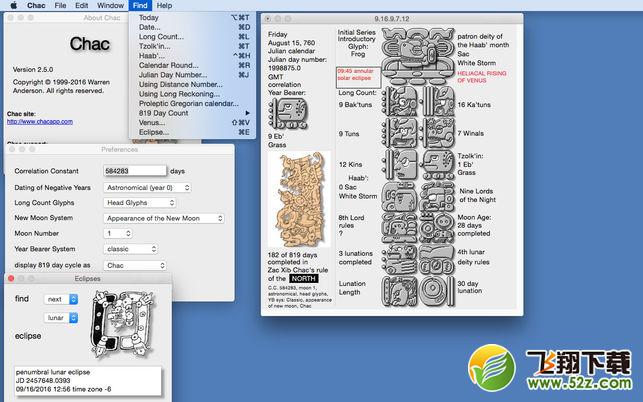Open Moon Number dropdown

118,233
